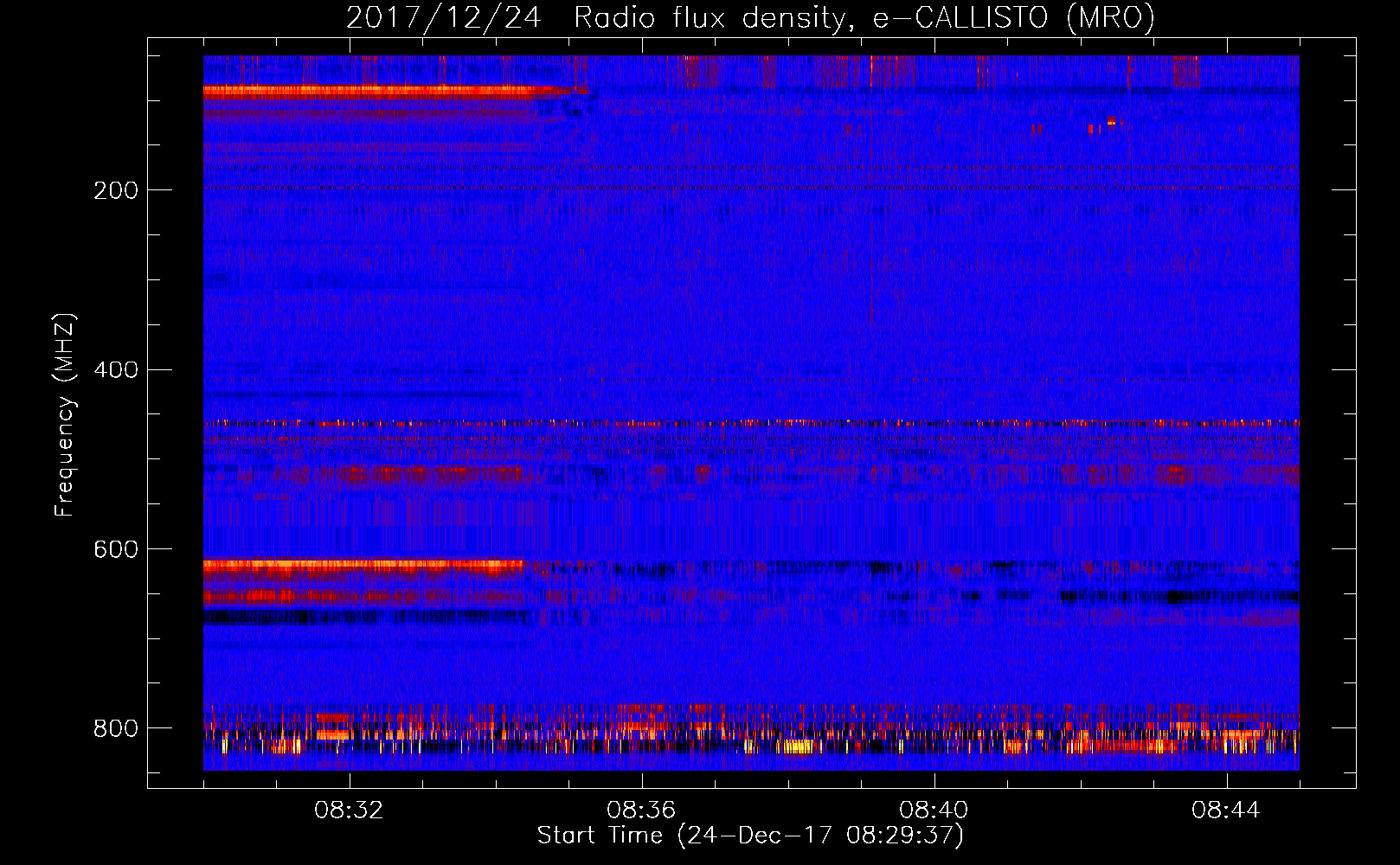Click the 400 frequency tick label
1400x865 pixels.
[x=116, y=370]
